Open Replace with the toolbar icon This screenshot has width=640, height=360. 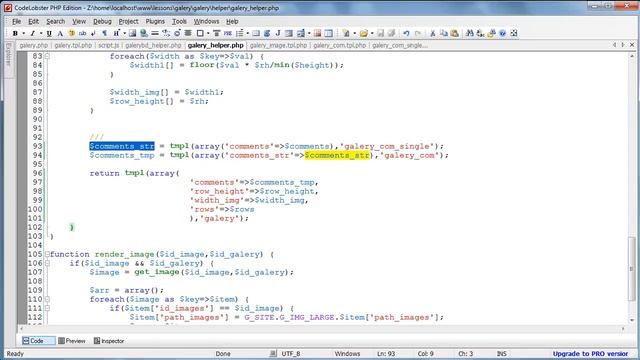point(480,33)
